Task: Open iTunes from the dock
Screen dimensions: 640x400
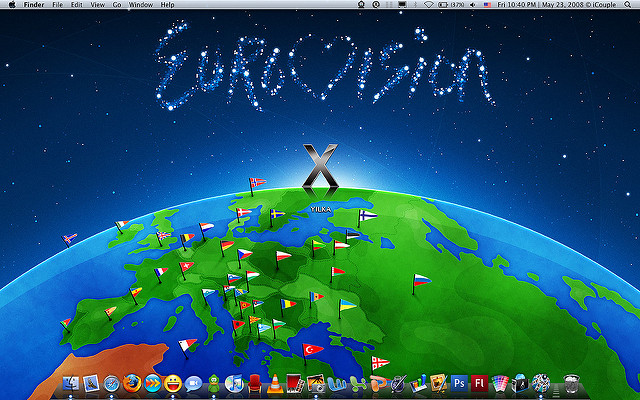Action: pos(234,383)
